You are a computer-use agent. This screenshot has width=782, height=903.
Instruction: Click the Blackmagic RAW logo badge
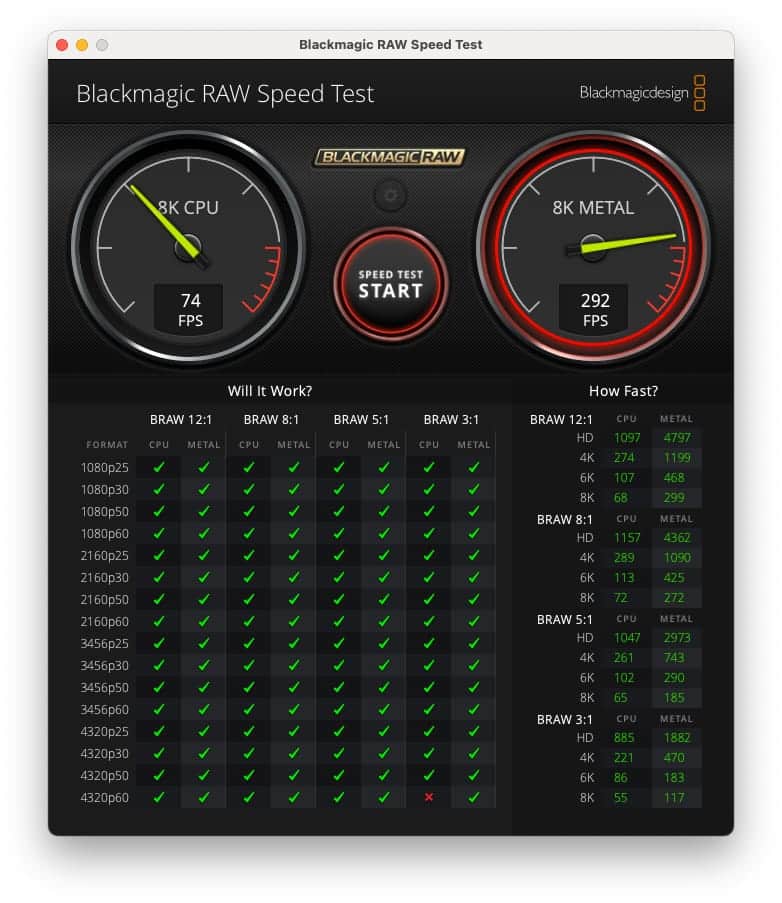[390, 157]
